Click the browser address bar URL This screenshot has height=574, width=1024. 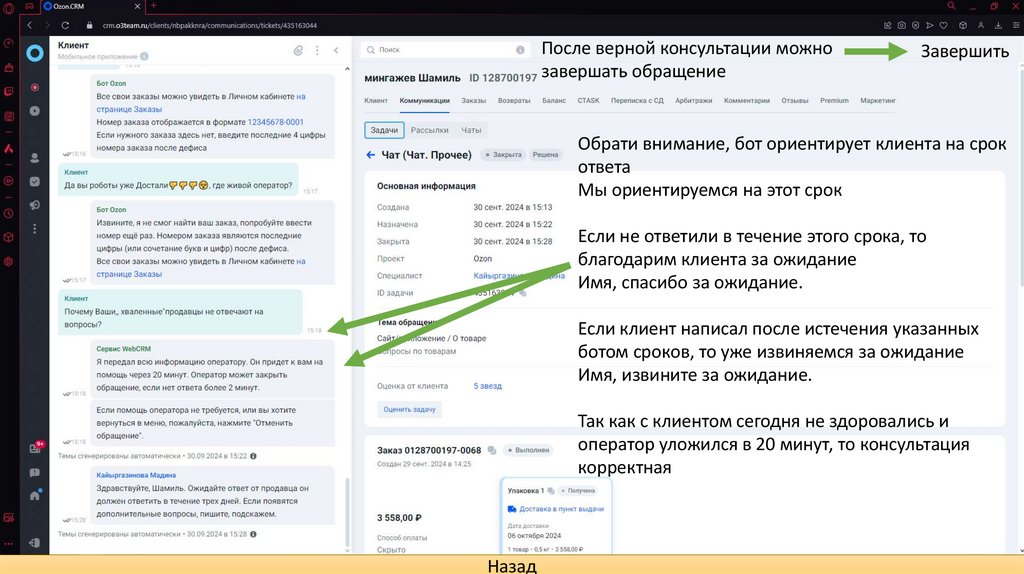[x=210, y=25]
